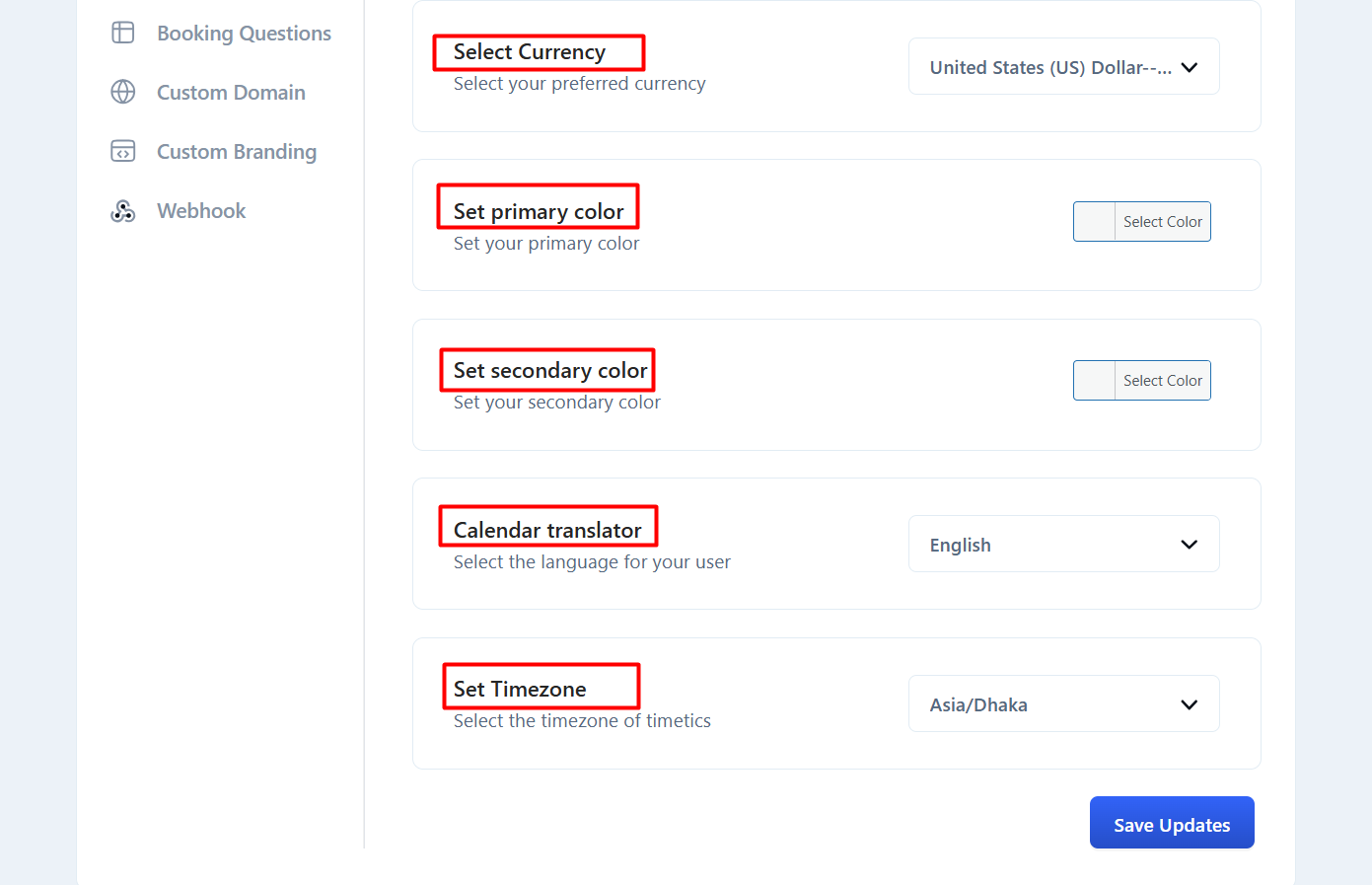Screen dimensions: 1372x885
Task: Click the Save Updates button
Action: [1172, 823]
